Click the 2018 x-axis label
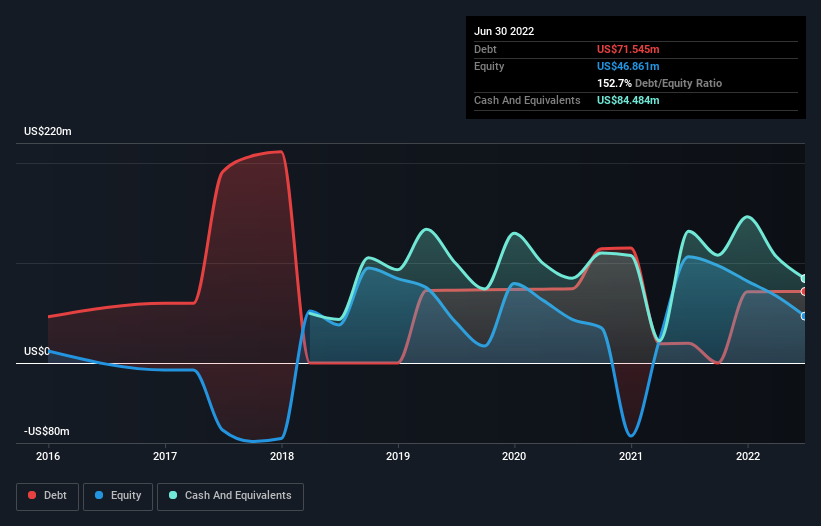Viewport: 821px width, 526px height. click(282, 456)
